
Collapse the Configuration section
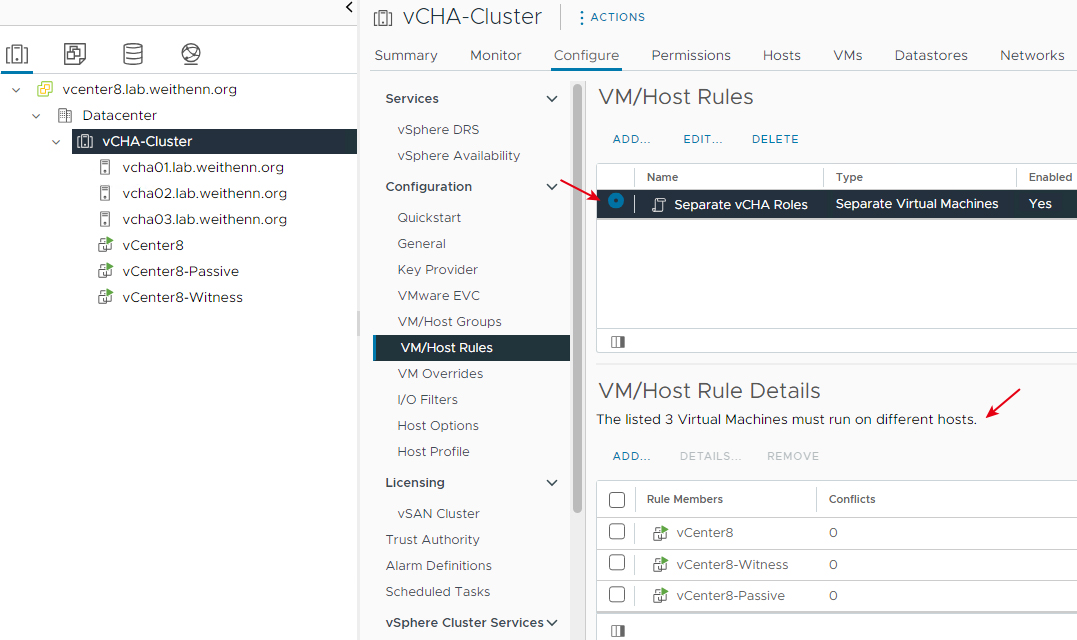[x=552, y=187]
